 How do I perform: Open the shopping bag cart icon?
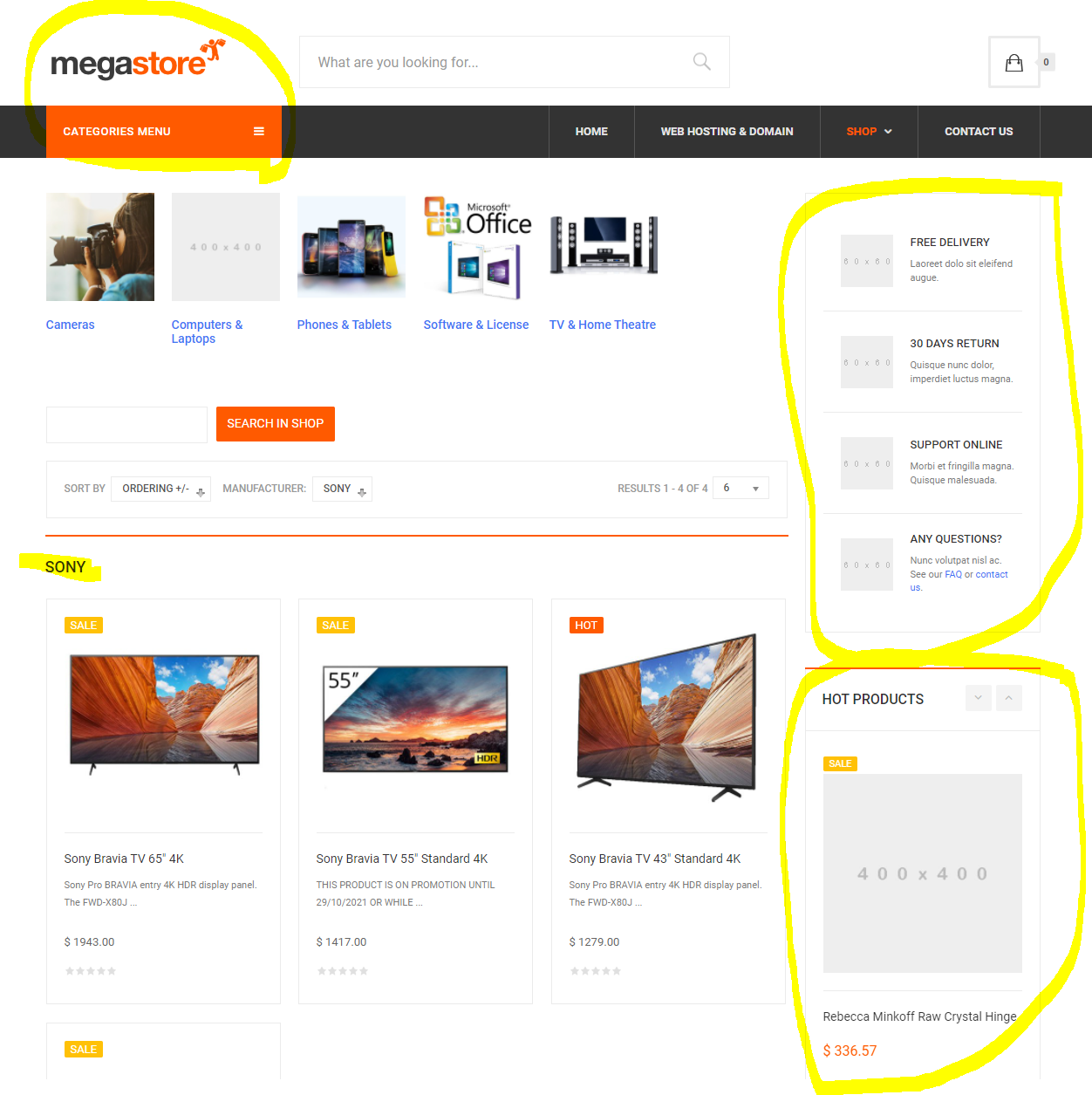[x=1014, y=62]
